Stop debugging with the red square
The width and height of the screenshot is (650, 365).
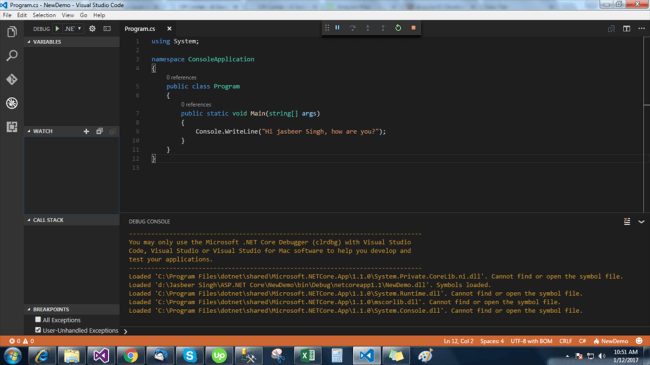(x=413, y=28)
